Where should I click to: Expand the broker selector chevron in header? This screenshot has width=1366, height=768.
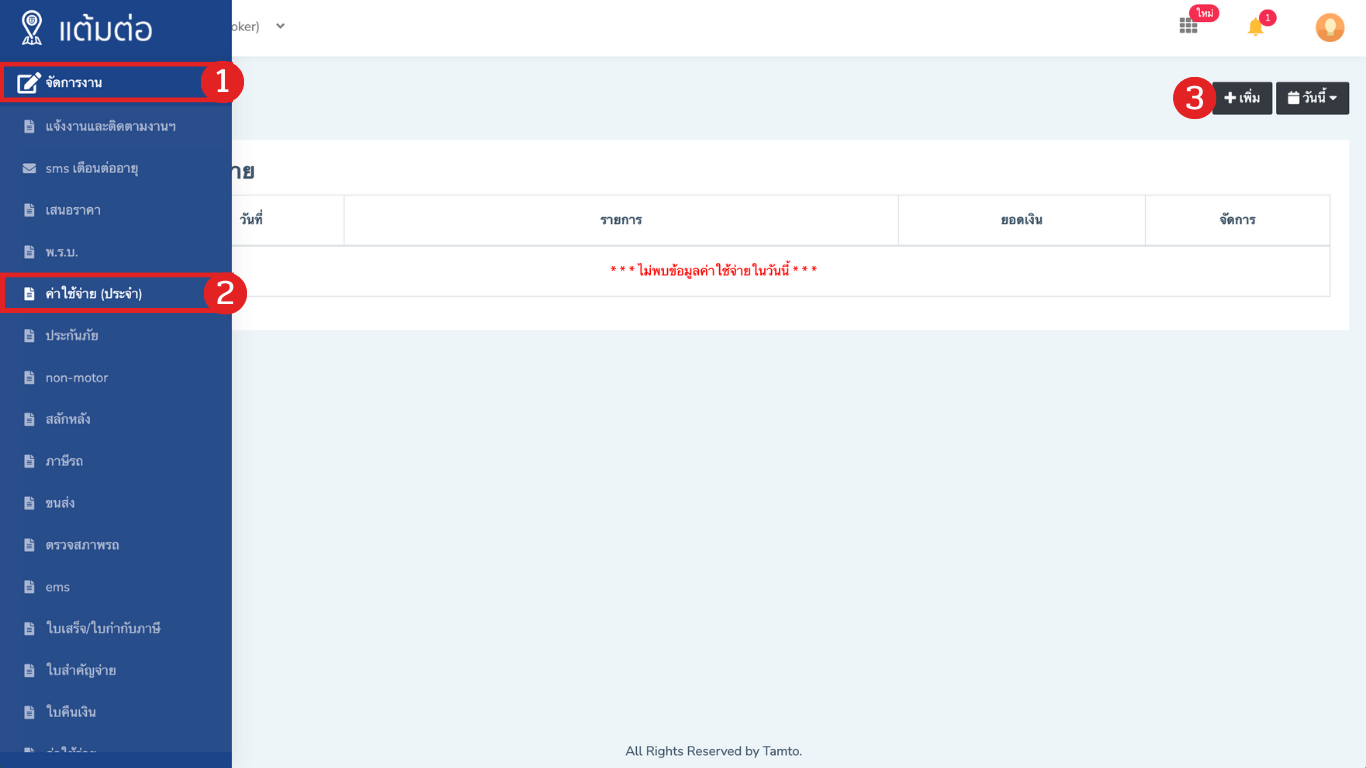tap(280, 26)
